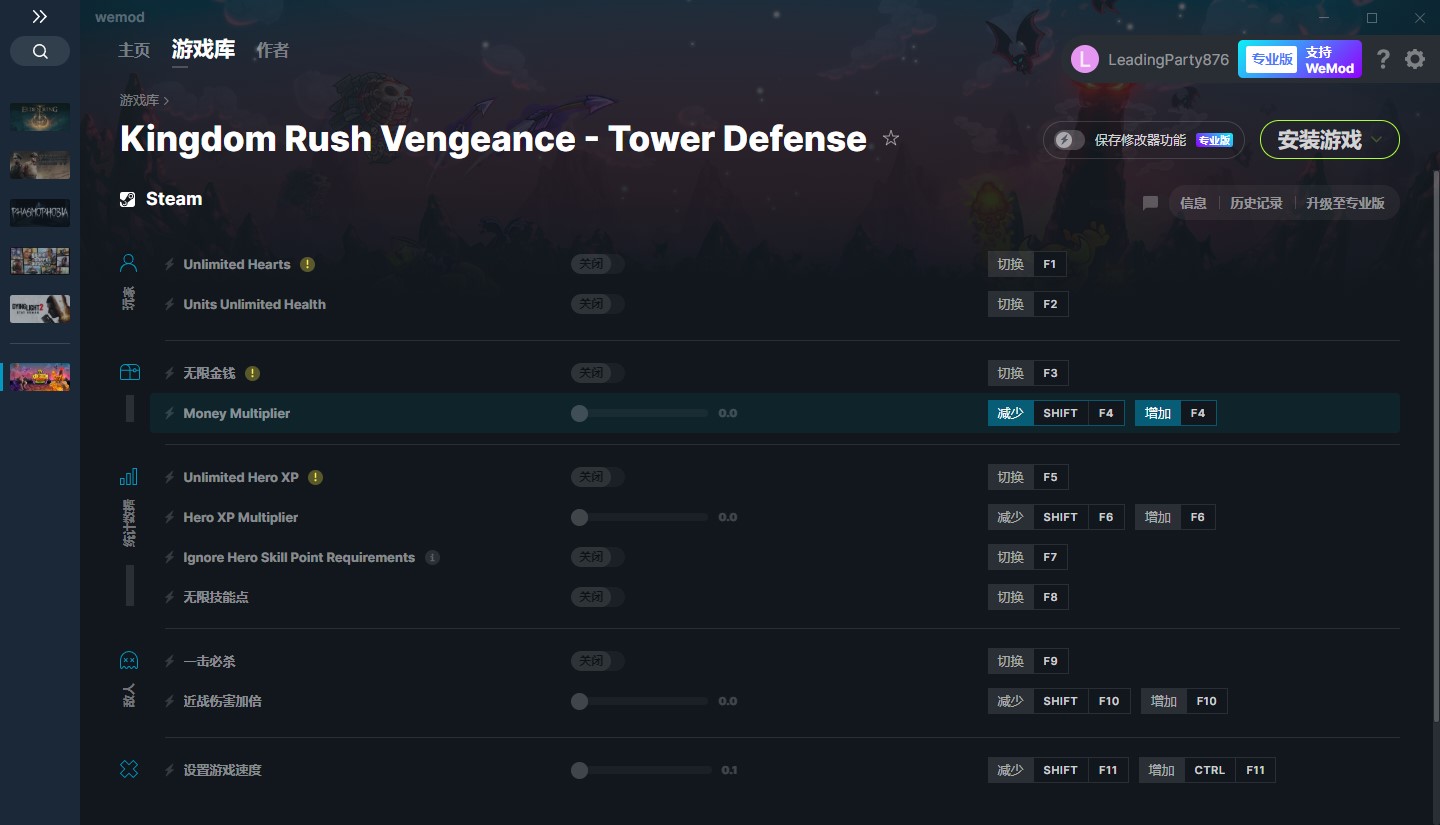Enable Ignore Hero Skill Point Requirements switch
Screen dimensions: 1440x825
tap(598, 557)
